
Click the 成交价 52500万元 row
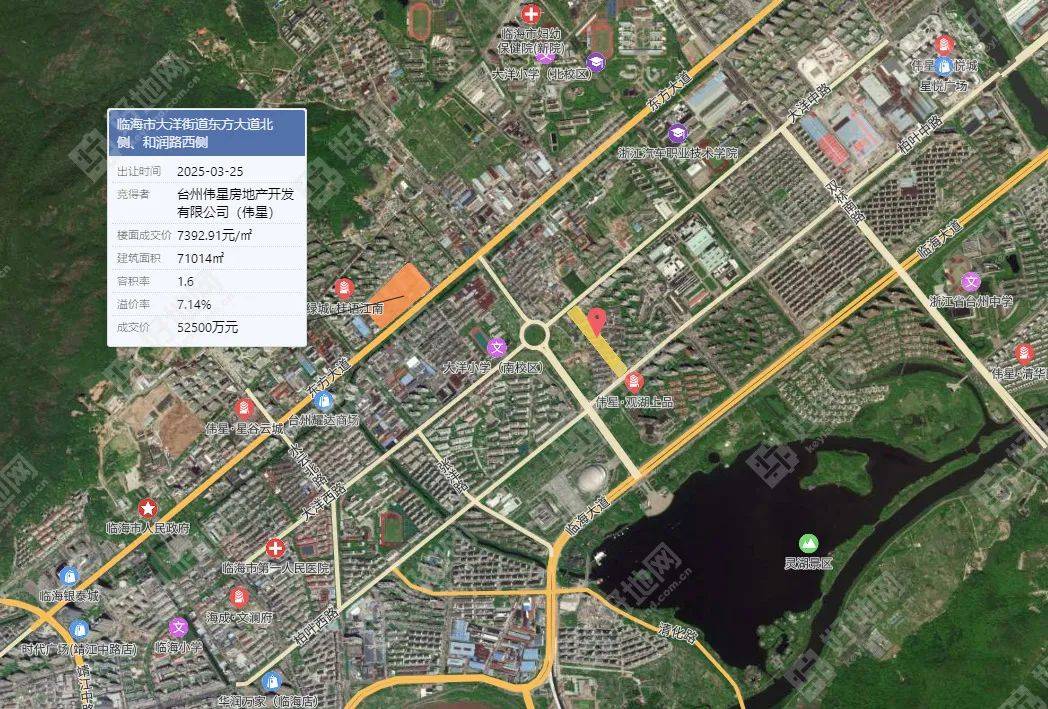207,327
